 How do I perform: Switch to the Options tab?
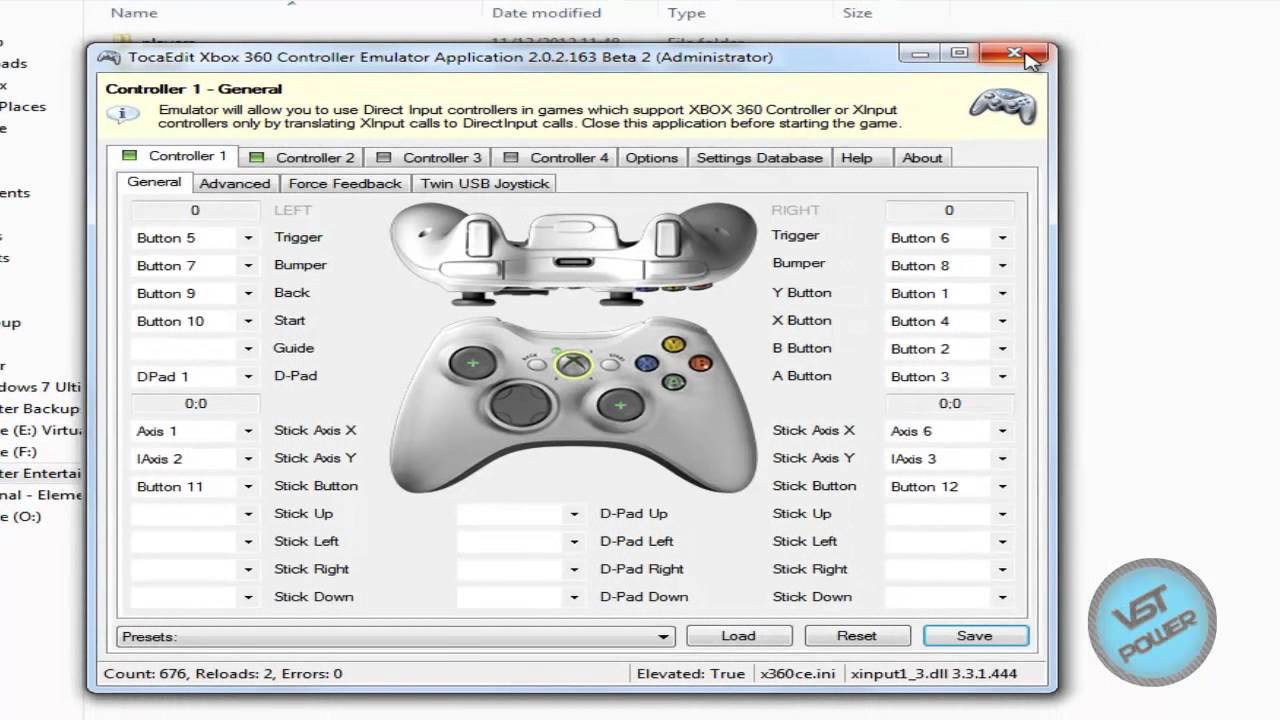point(652,157)
